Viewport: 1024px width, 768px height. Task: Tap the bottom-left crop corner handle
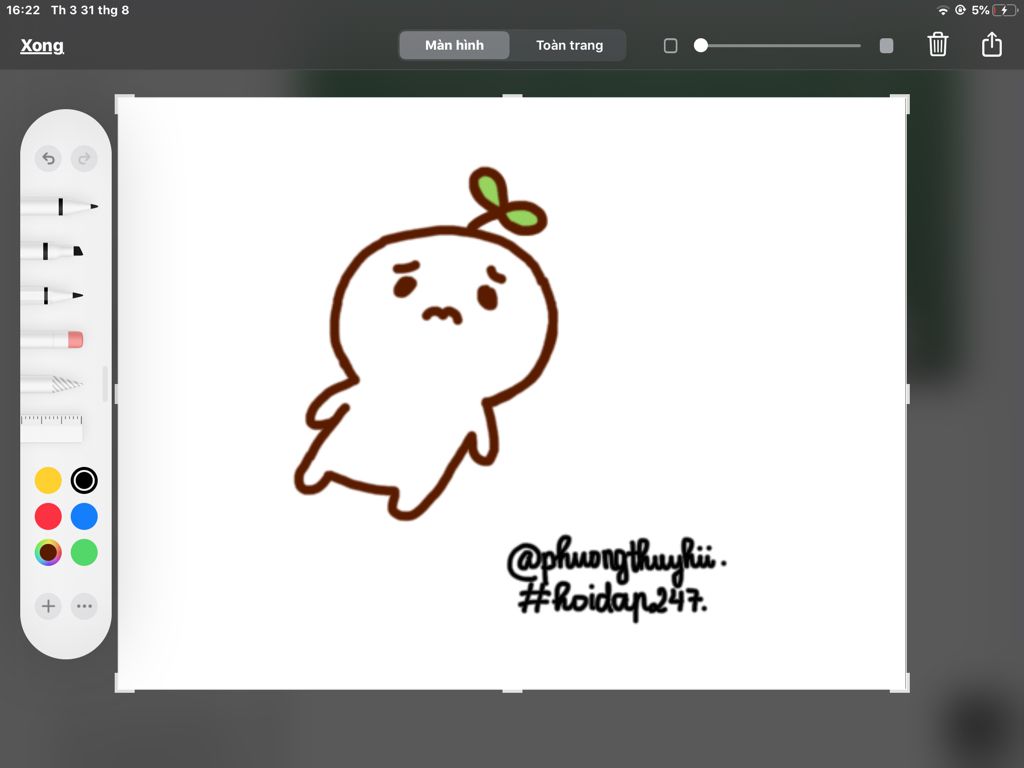click(123, 684)
